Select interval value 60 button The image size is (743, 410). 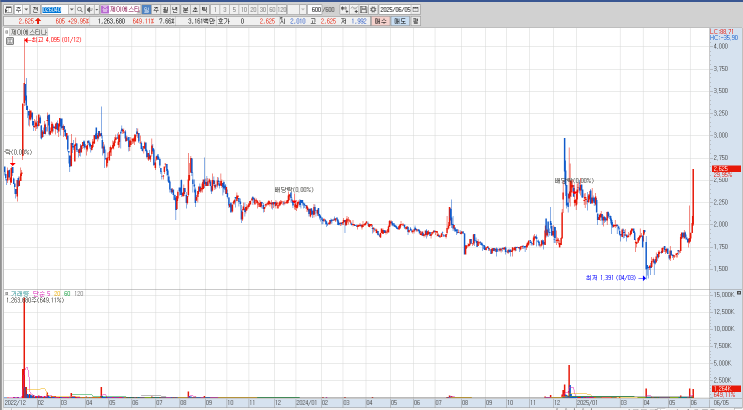click(x=272, y=9)
